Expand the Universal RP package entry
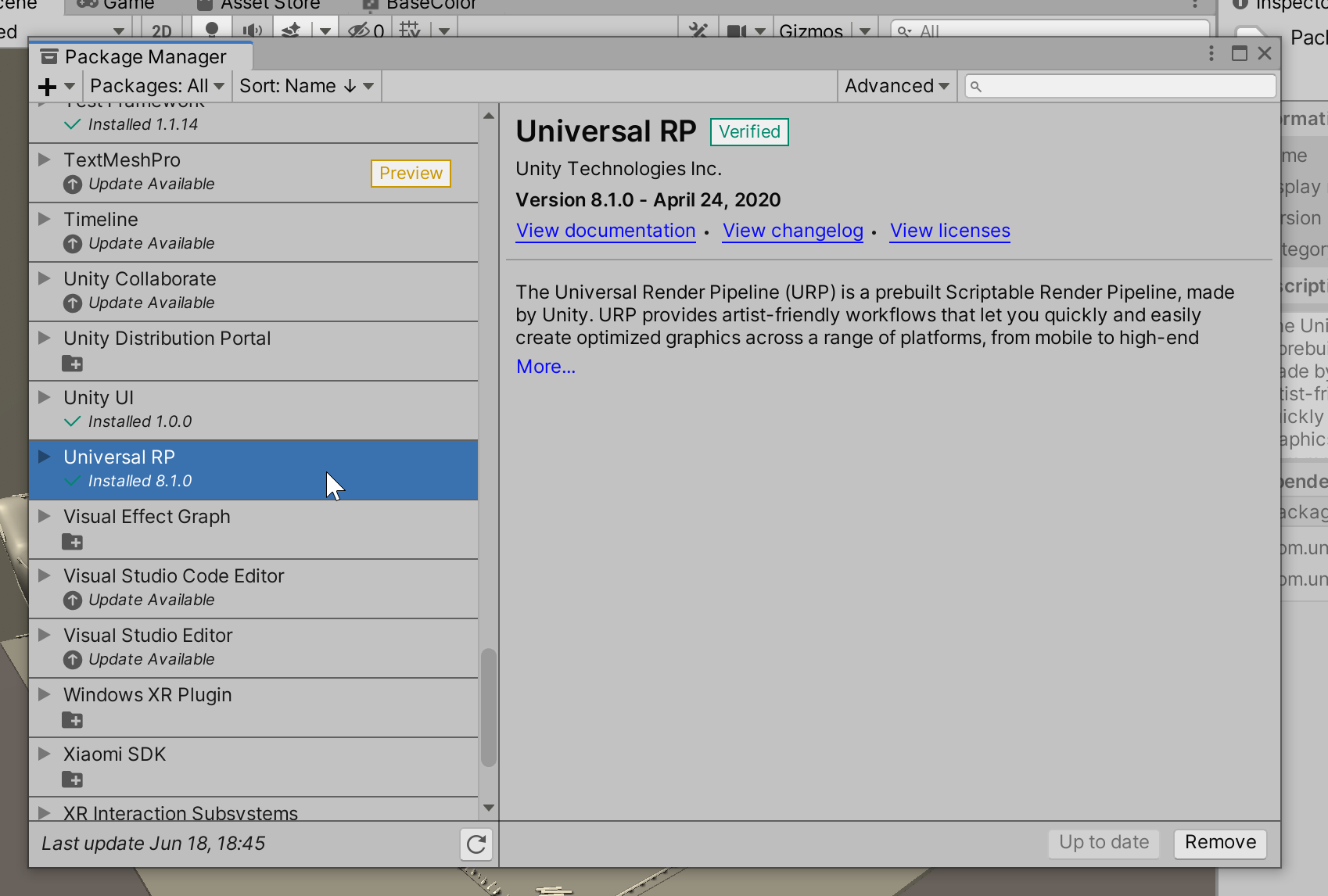This screenshot has width=1328, height=896. click(45, 457)
